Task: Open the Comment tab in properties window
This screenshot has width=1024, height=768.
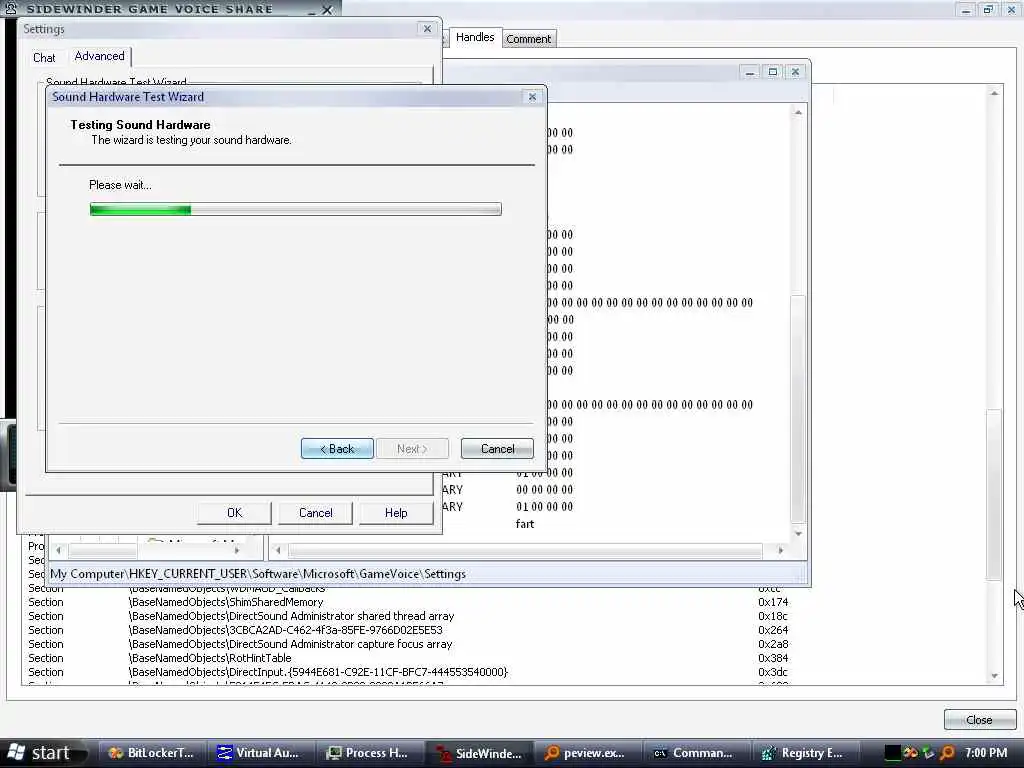Action: [x=528, y=39]
